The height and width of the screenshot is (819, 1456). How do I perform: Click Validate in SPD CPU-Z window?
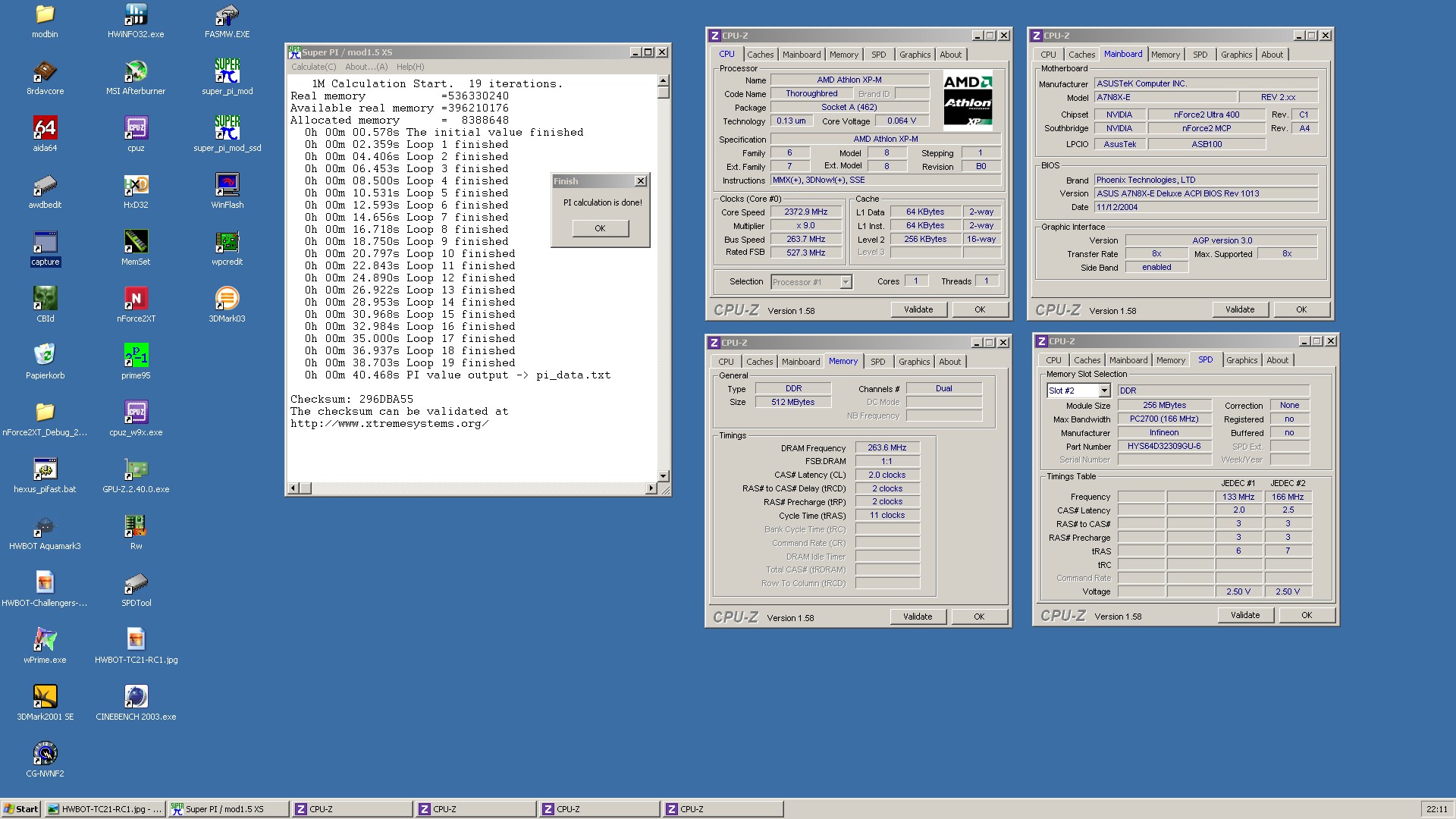(x=1245, y=615)
